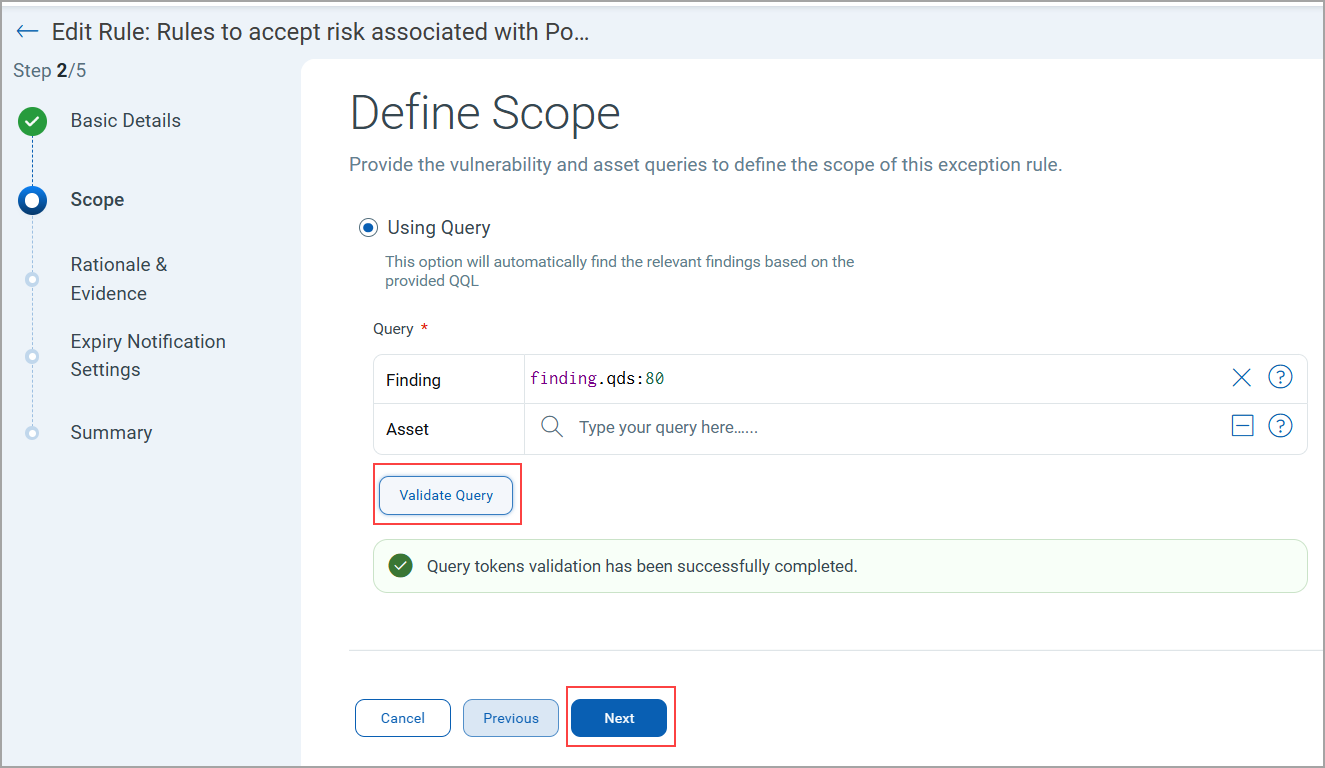Clear the Finding query with X icon

coord(1241,378)
